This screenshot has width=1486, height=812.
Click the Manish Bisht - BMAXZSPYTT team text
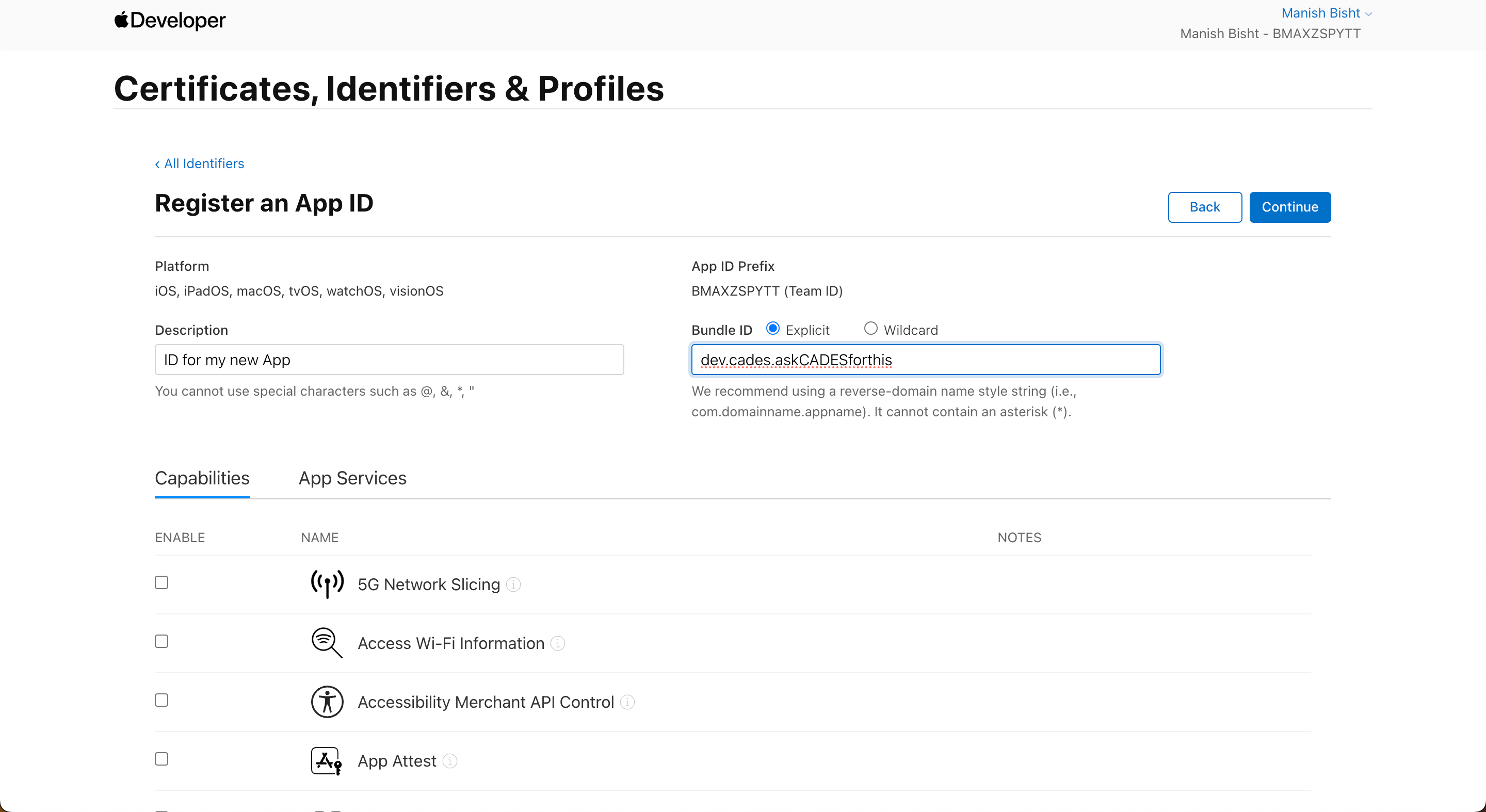[x=1270, y=34]
